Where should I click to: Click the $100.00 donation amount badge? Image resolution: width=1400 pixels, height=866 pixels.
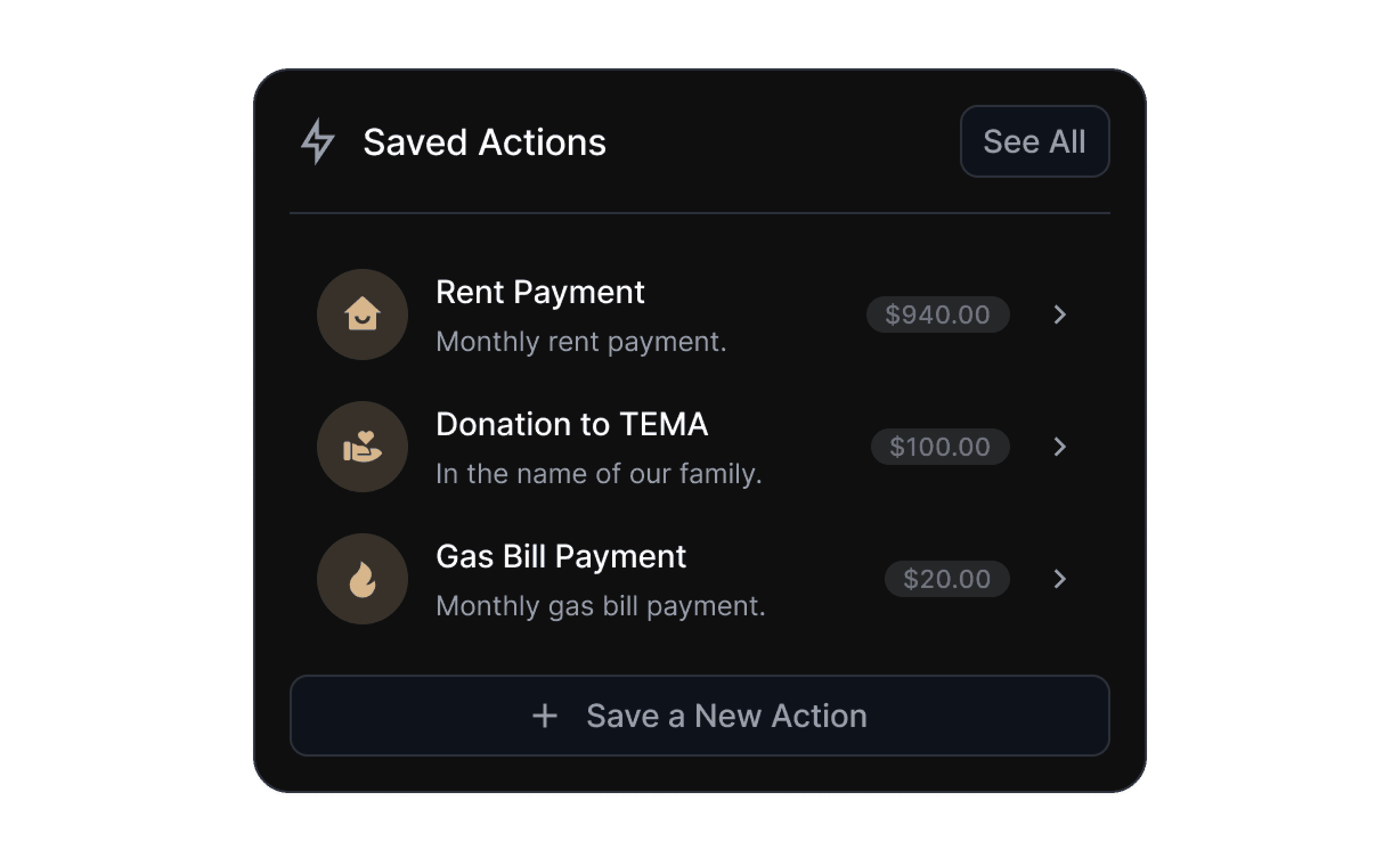(940, 447)
